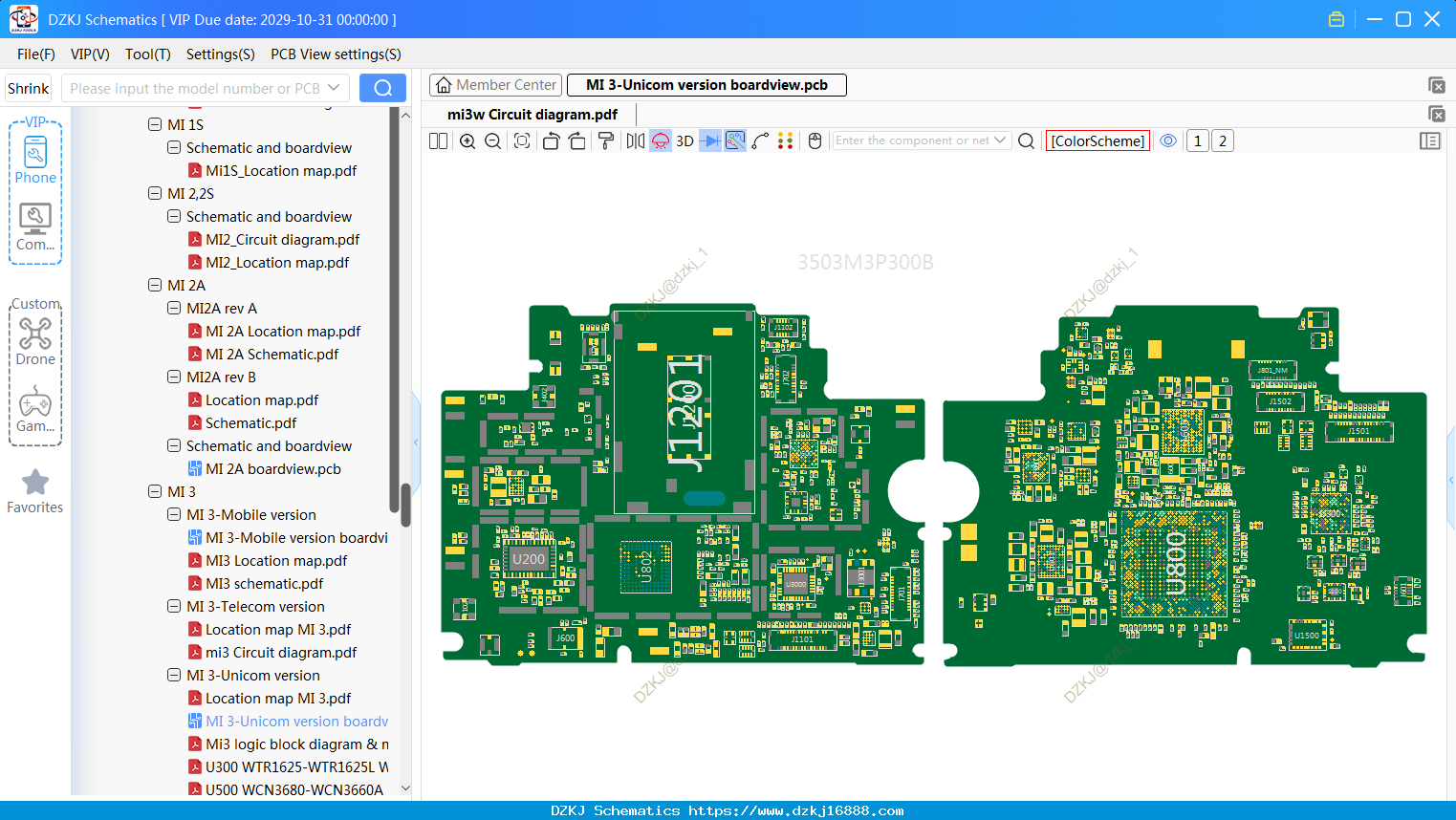Switch to 3D view
The height and width of the screenshot is (820, 1456).
(685, 140)
